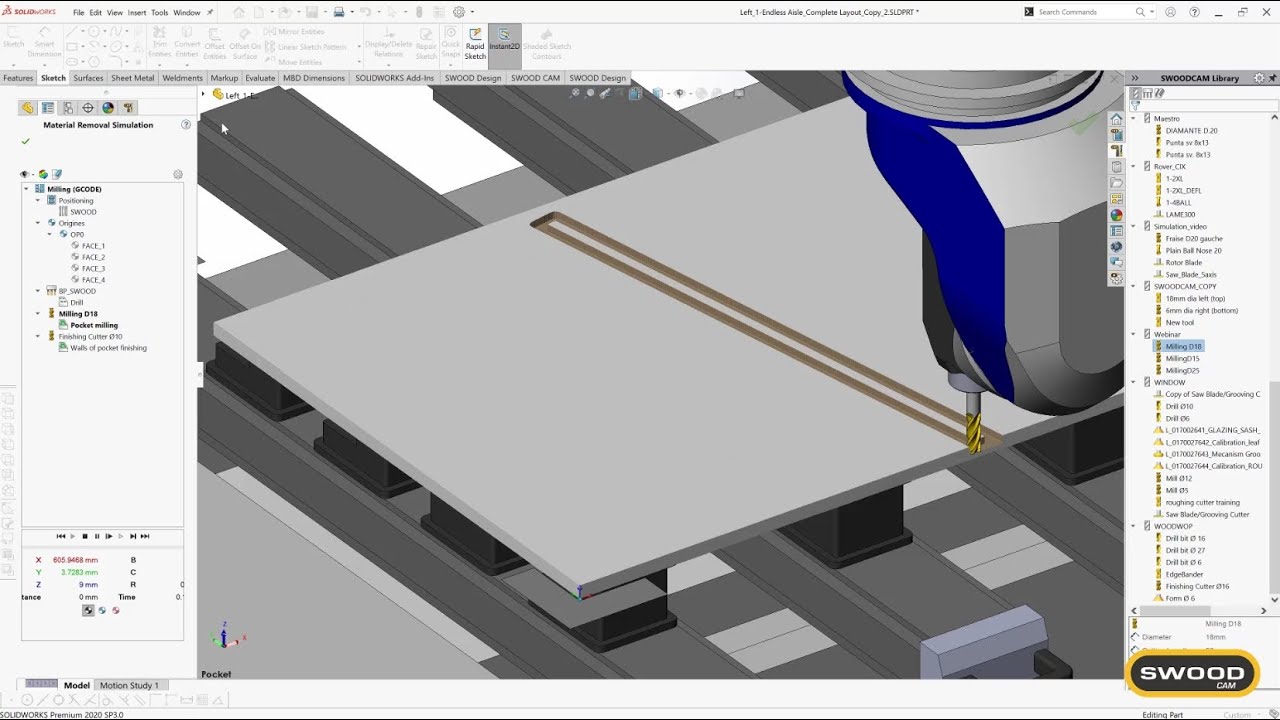Select Pocket milling operation in tree
Viewport: 1280px width, 720px height.
[94, 325]
